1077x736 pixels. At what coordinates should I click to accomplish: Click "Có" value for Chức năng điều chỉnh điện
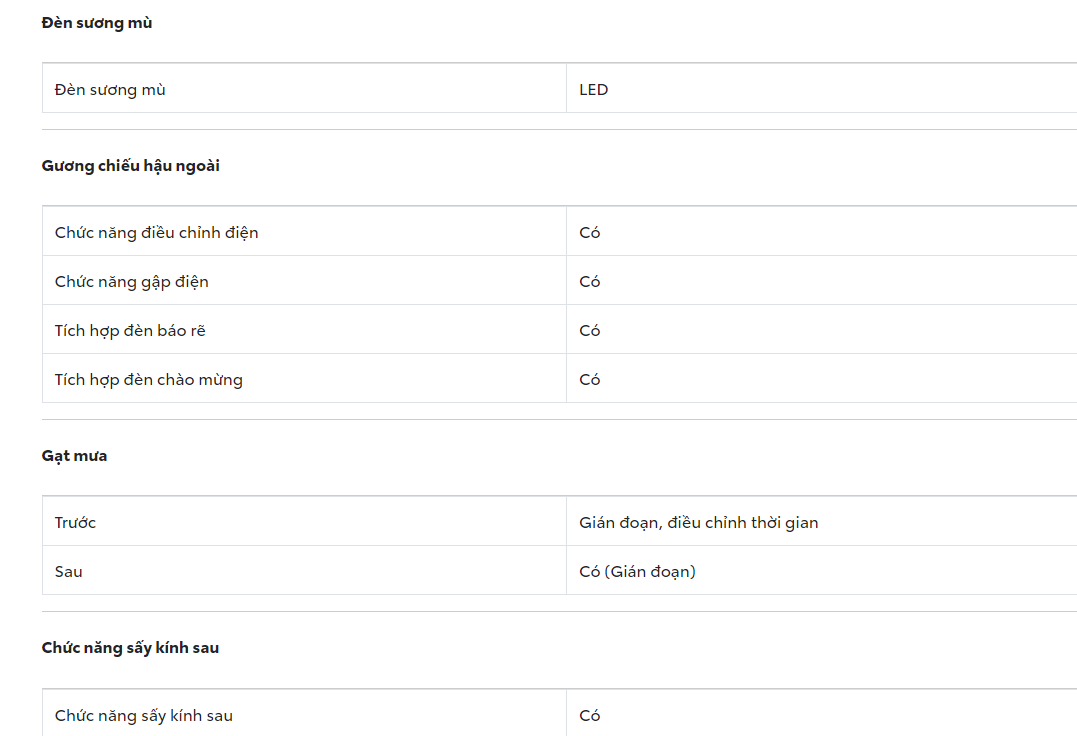tap(590, 233)
